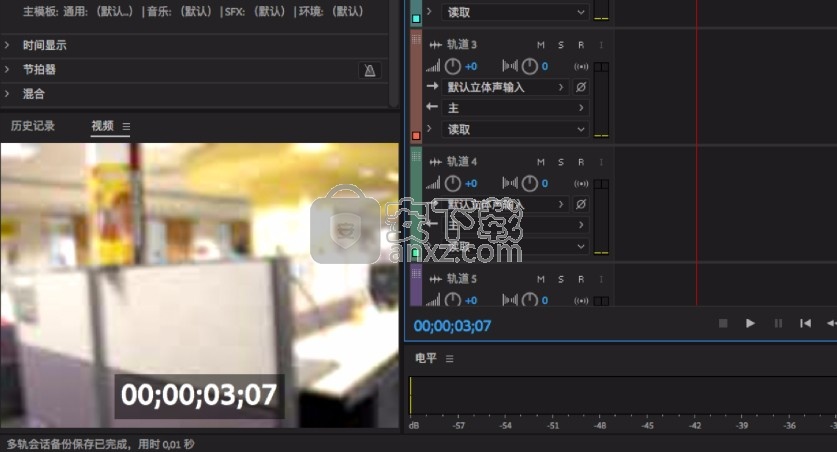Image resolution: width=837 pixels, height=452 pixels.
Task: Click the 轨道 4 volume knob
Action: pyautogui.click(x=453, y=184)
